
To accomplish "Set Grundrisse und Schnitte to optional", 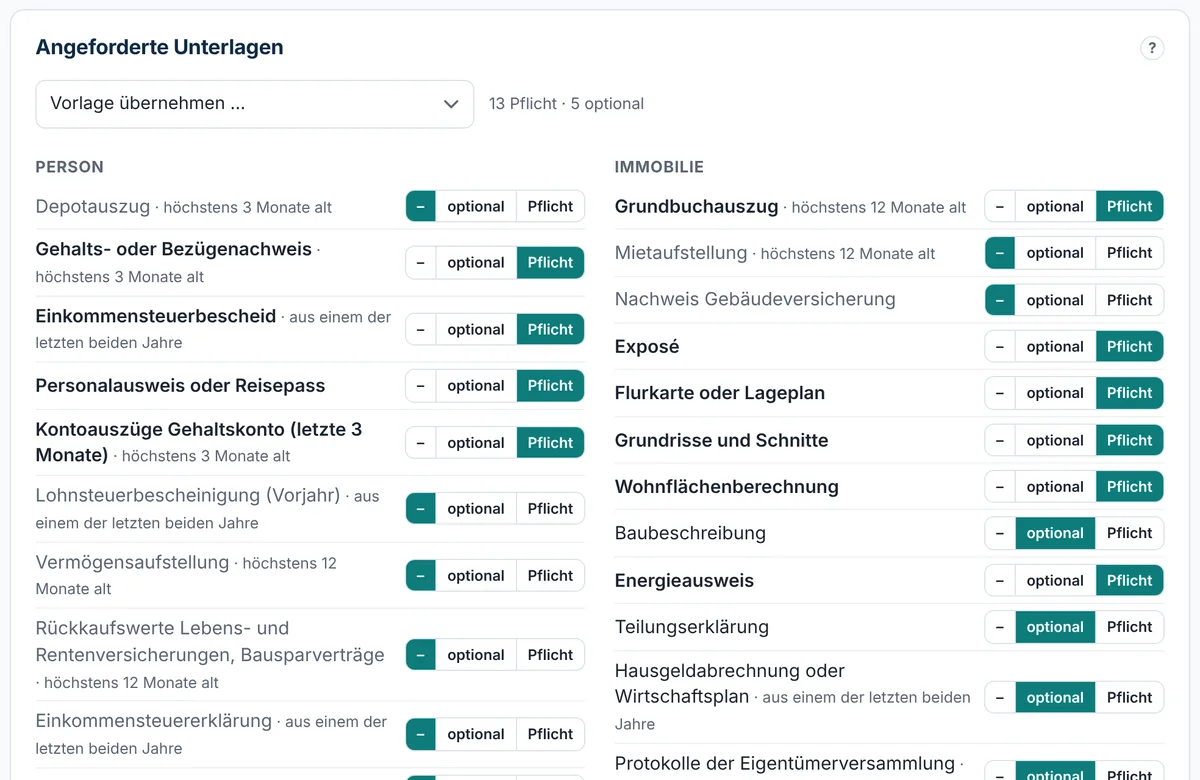I will coord(1055,440).
